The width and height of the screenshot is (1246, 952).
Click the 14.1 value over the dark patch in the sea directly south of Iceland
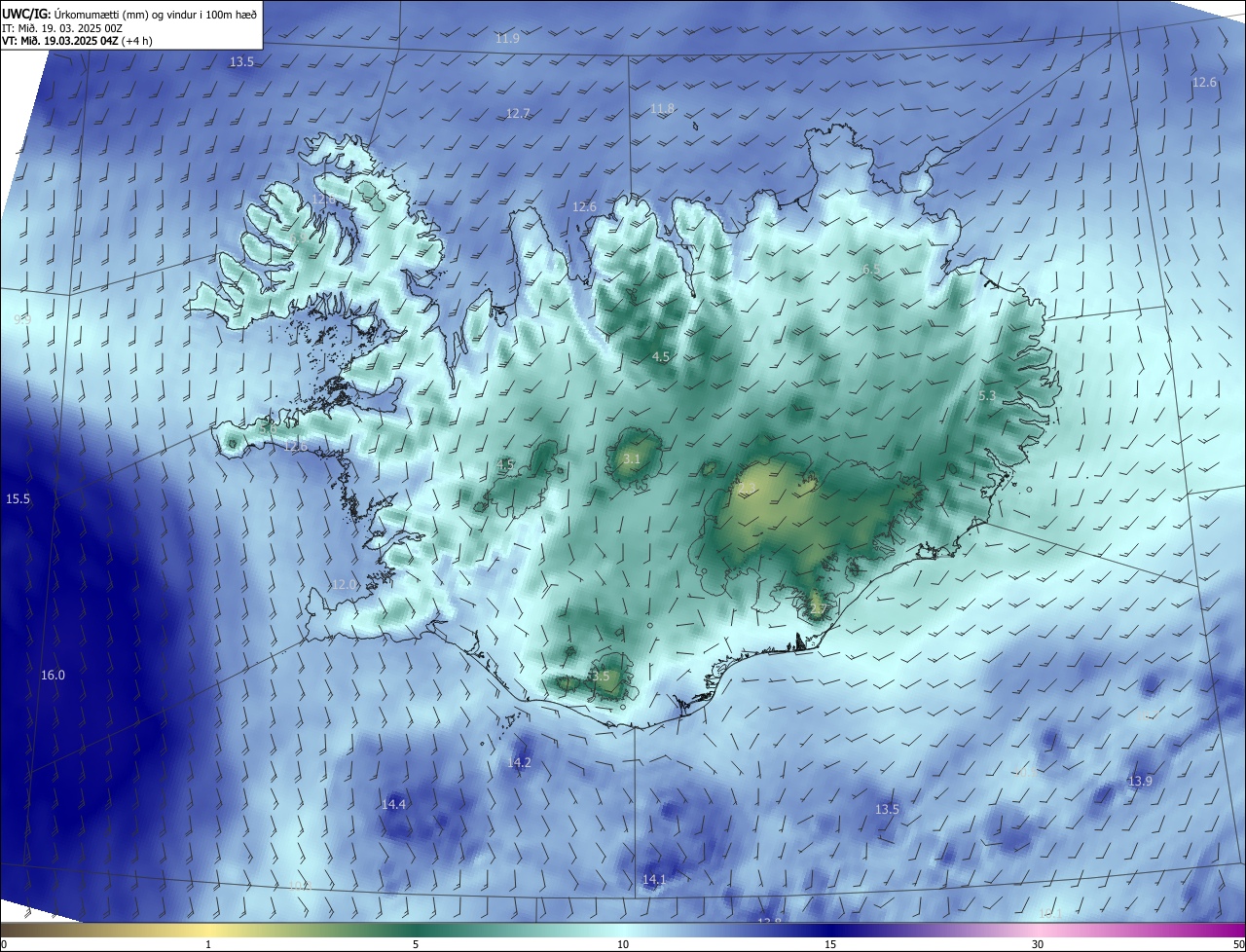654,880
